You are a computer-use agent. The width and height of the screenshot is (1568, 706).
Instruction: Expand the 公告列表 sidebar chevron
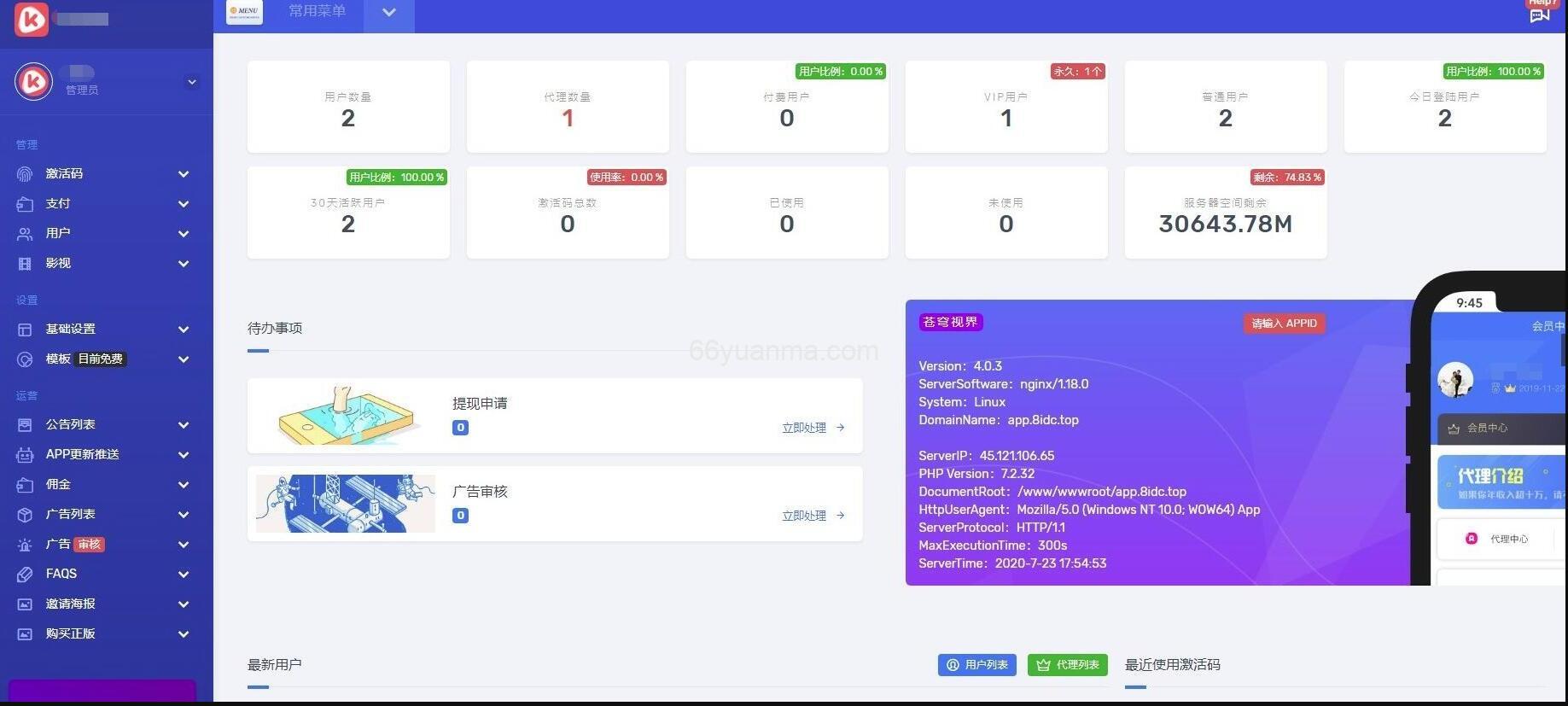184,425
